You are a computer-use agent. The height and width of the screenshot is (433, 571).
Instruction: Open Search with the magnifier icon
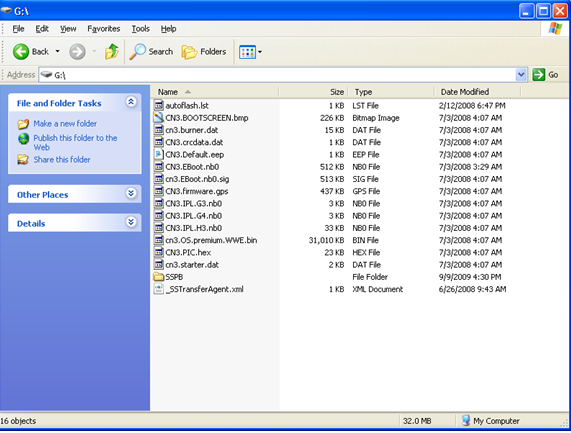(138, 51)
